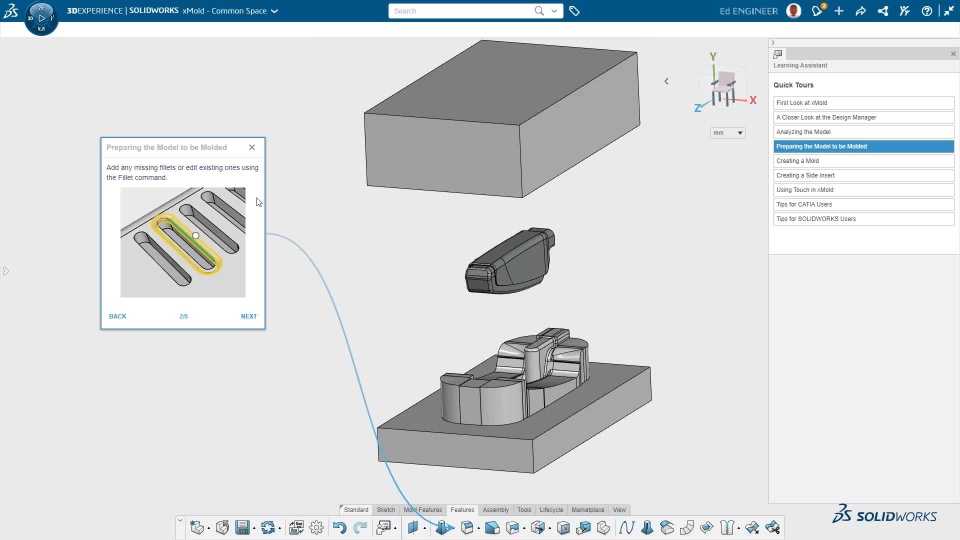Open A Closer Look at the Design Manager
The width and height of the screenshot is (960, 540).
[863, 118]
